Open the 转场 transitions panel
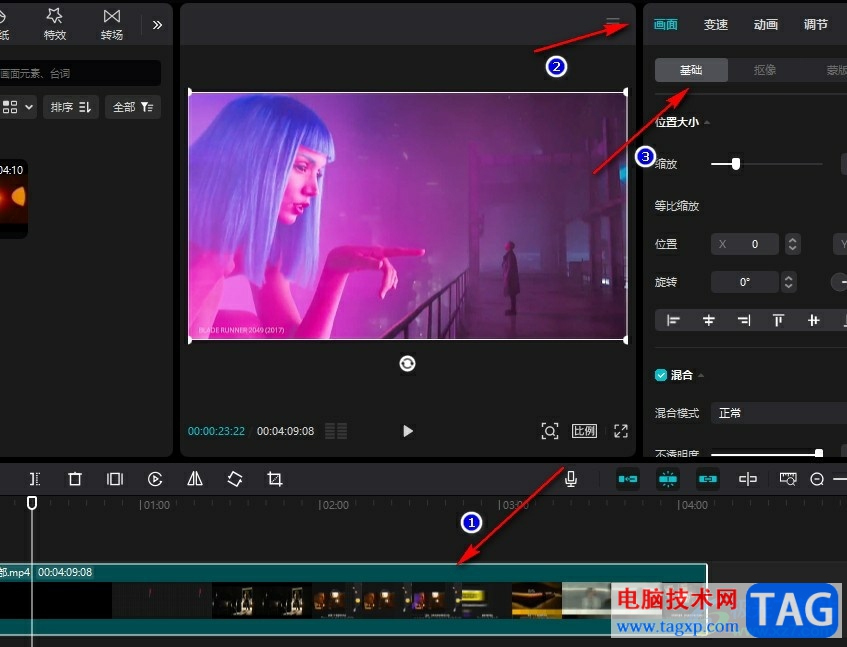Screen dimensions: 847x647 pos(112,24)
